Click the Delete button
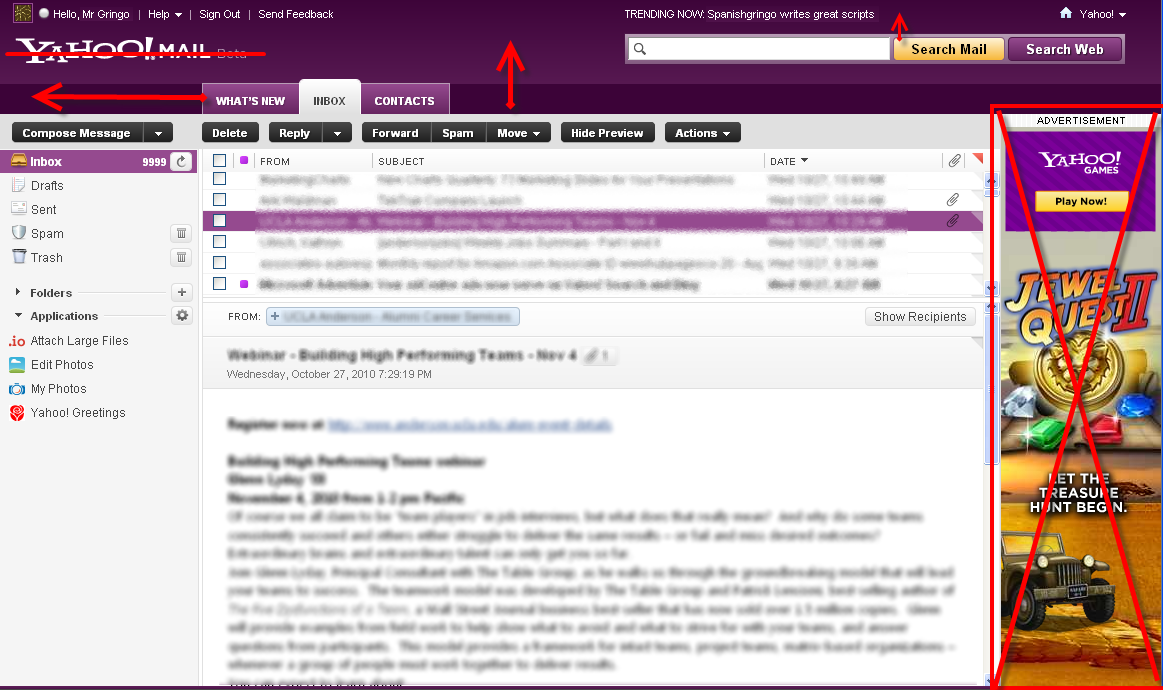Screen dimensions: 1163x690 (x=230, y=133)
